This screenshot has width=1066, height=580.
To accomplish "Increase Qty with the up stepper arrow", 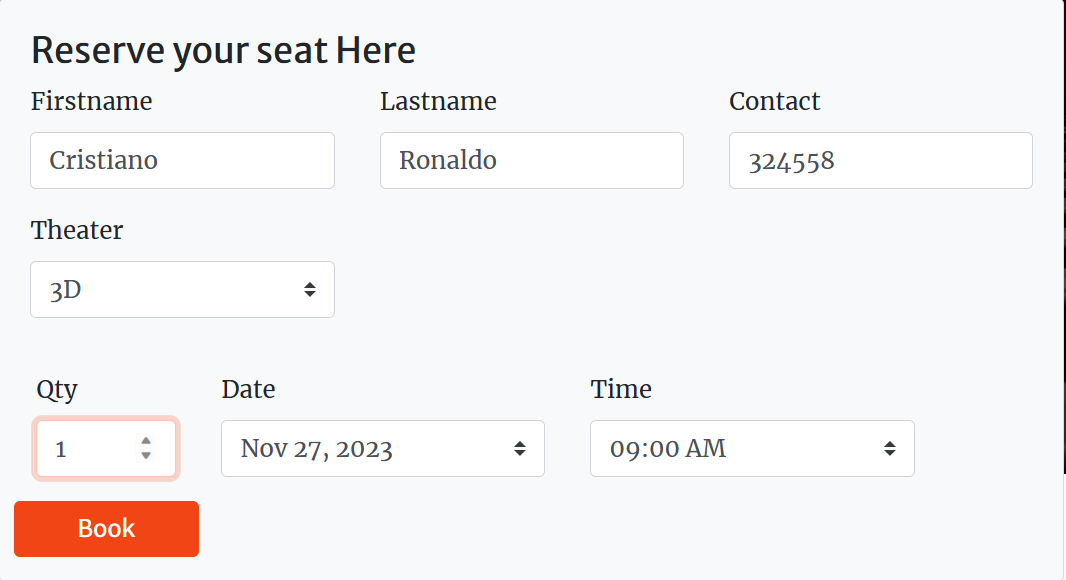I will pos(146,441).
